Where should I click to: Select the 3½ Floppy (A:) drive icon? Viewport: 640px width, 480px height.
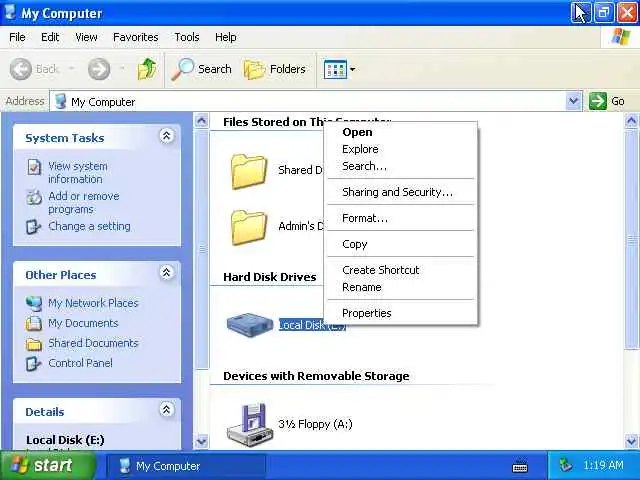pos(249,424)
